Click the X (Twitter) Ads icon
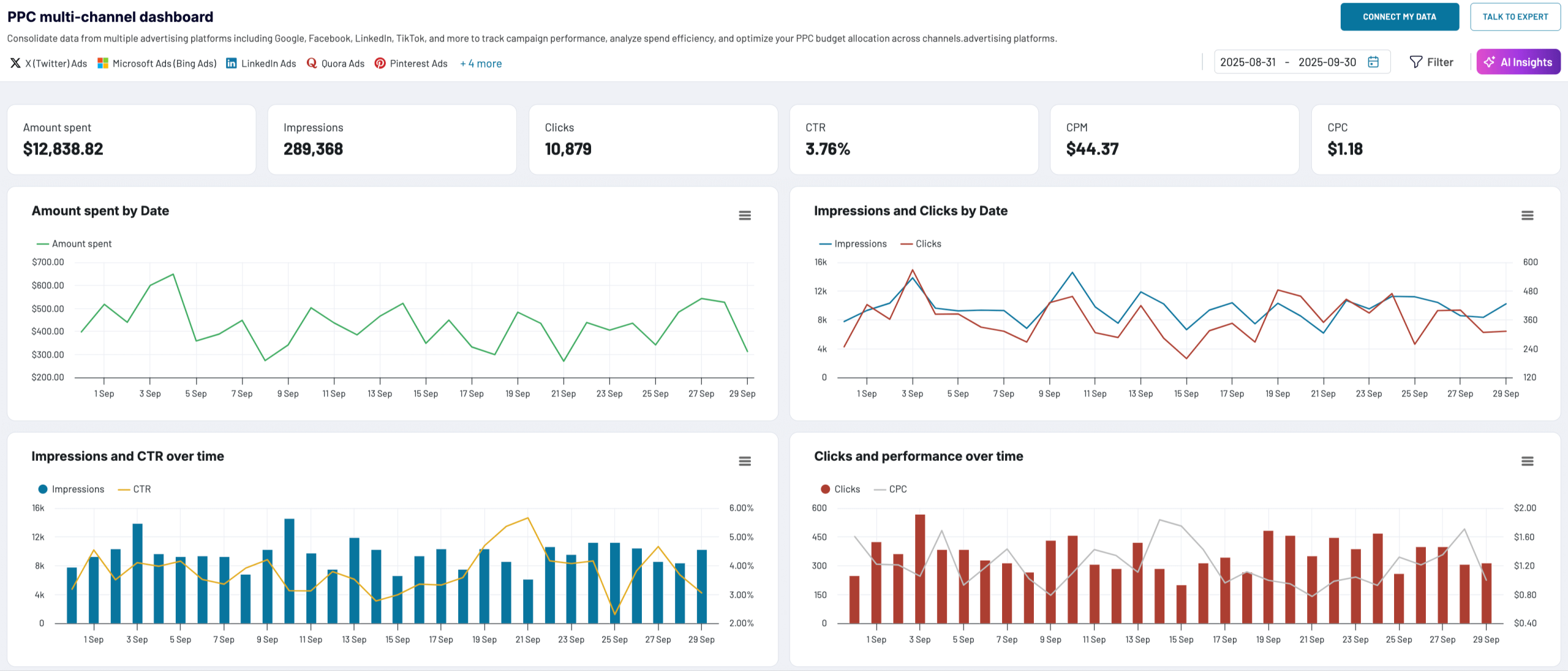This screenshot has height=671, width=1568. 15,63
